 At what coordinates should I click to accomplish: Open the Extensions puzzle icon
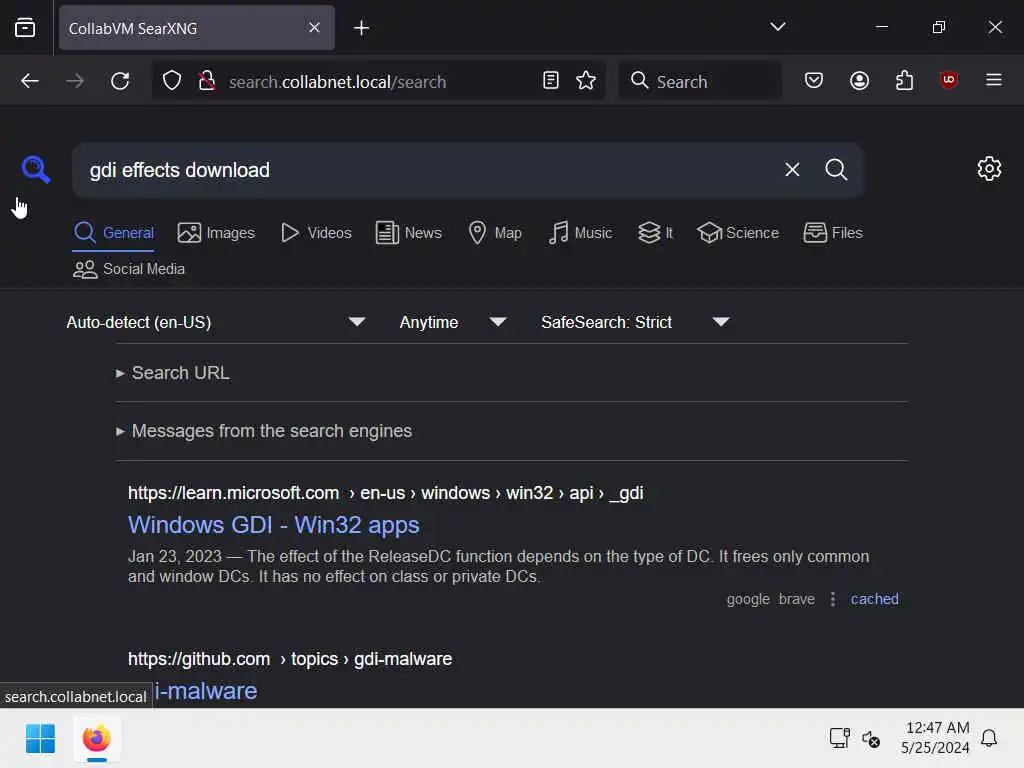click(x=904, y=80)
